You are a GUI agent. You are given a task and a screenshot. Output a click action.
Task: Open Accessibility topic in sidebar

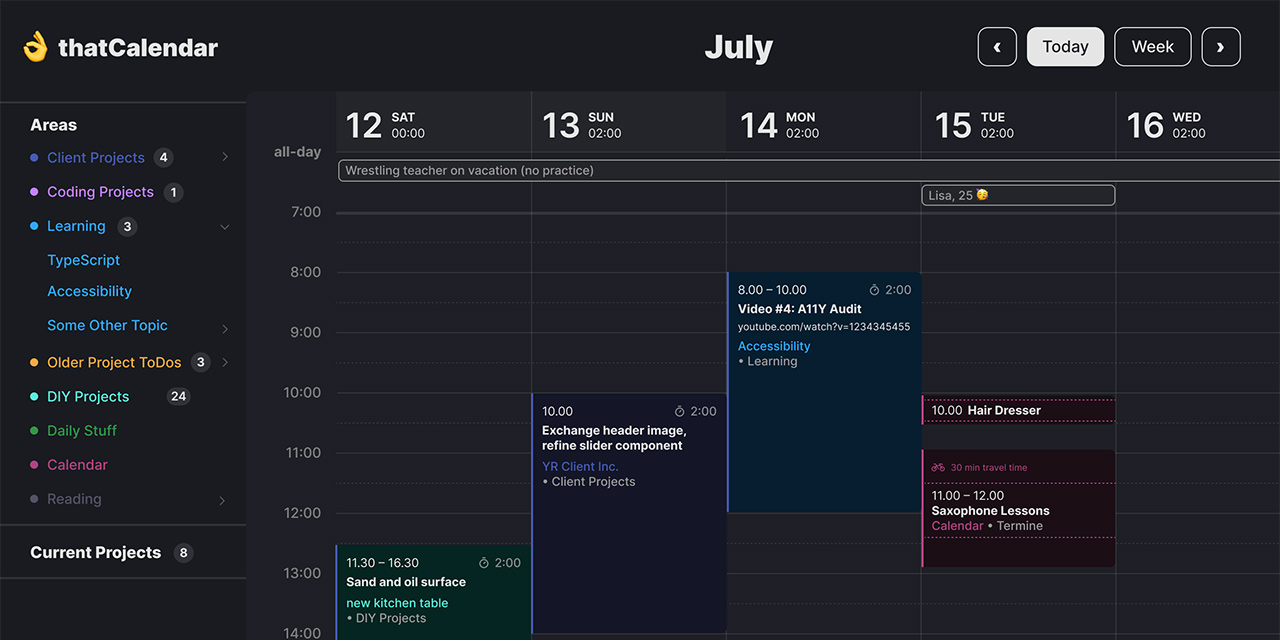pyautogui.click(x=89, y=291)
